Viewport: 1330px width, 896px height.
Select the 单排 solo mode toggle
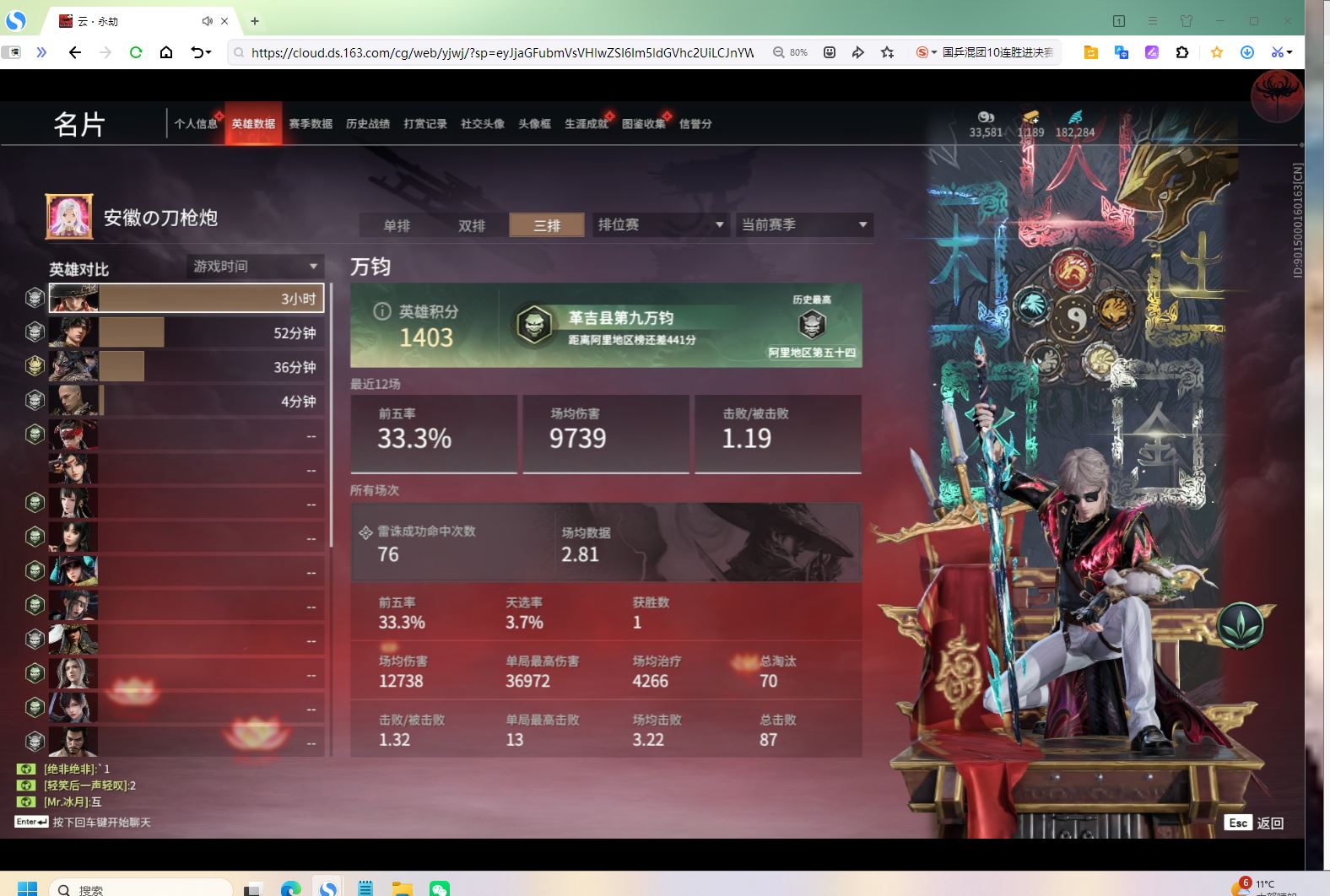coord(397,225)
